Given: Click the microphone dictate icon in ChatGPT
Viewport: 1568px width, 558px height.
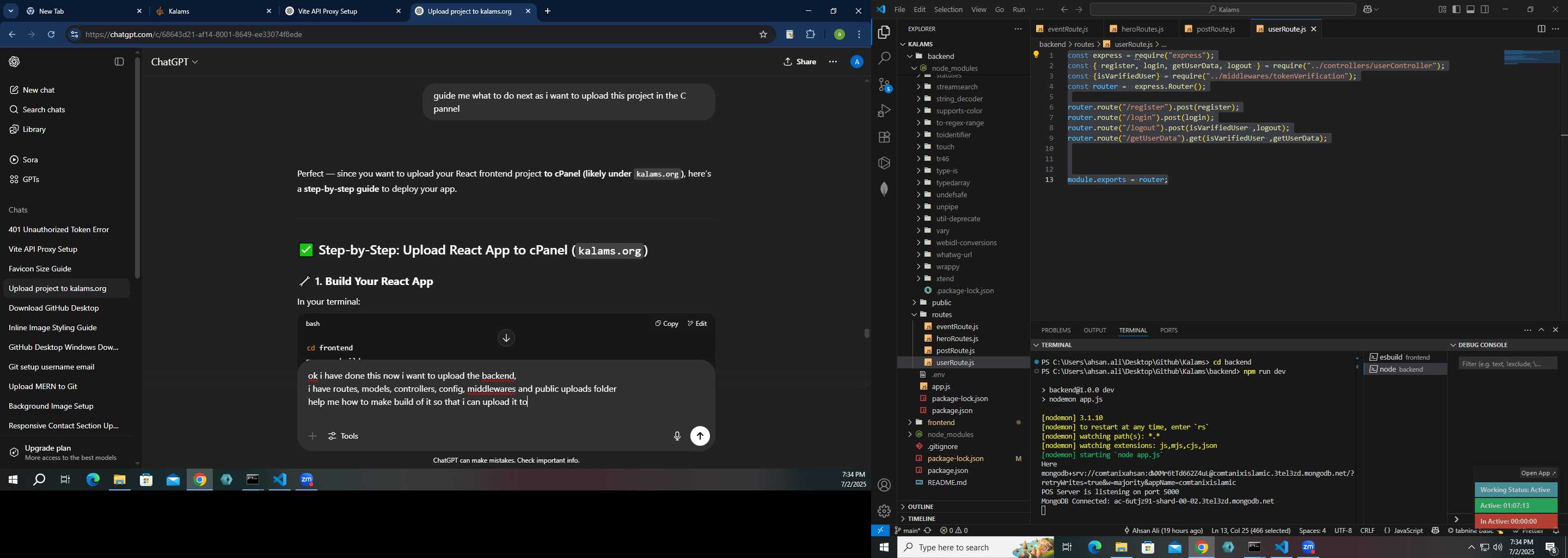Looking at the screenshot, I should tap(677, 436).
